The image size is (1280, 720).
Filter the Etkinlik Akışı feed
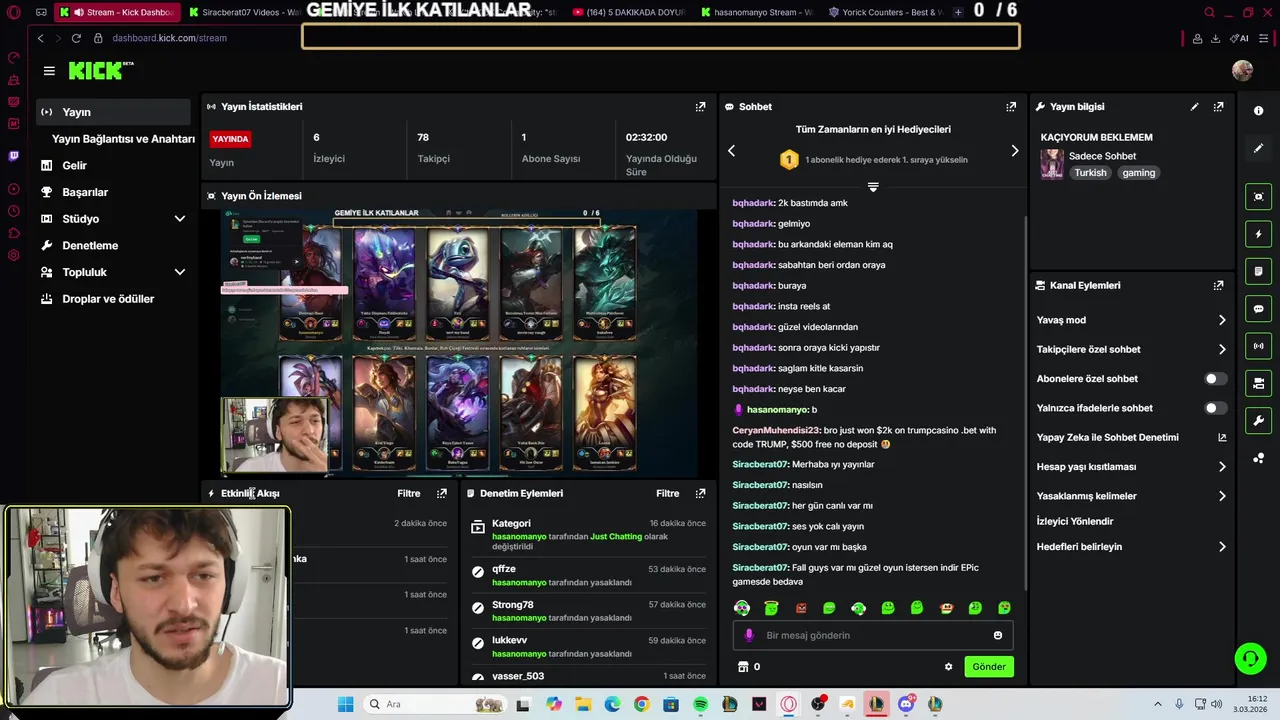point(408,493)
